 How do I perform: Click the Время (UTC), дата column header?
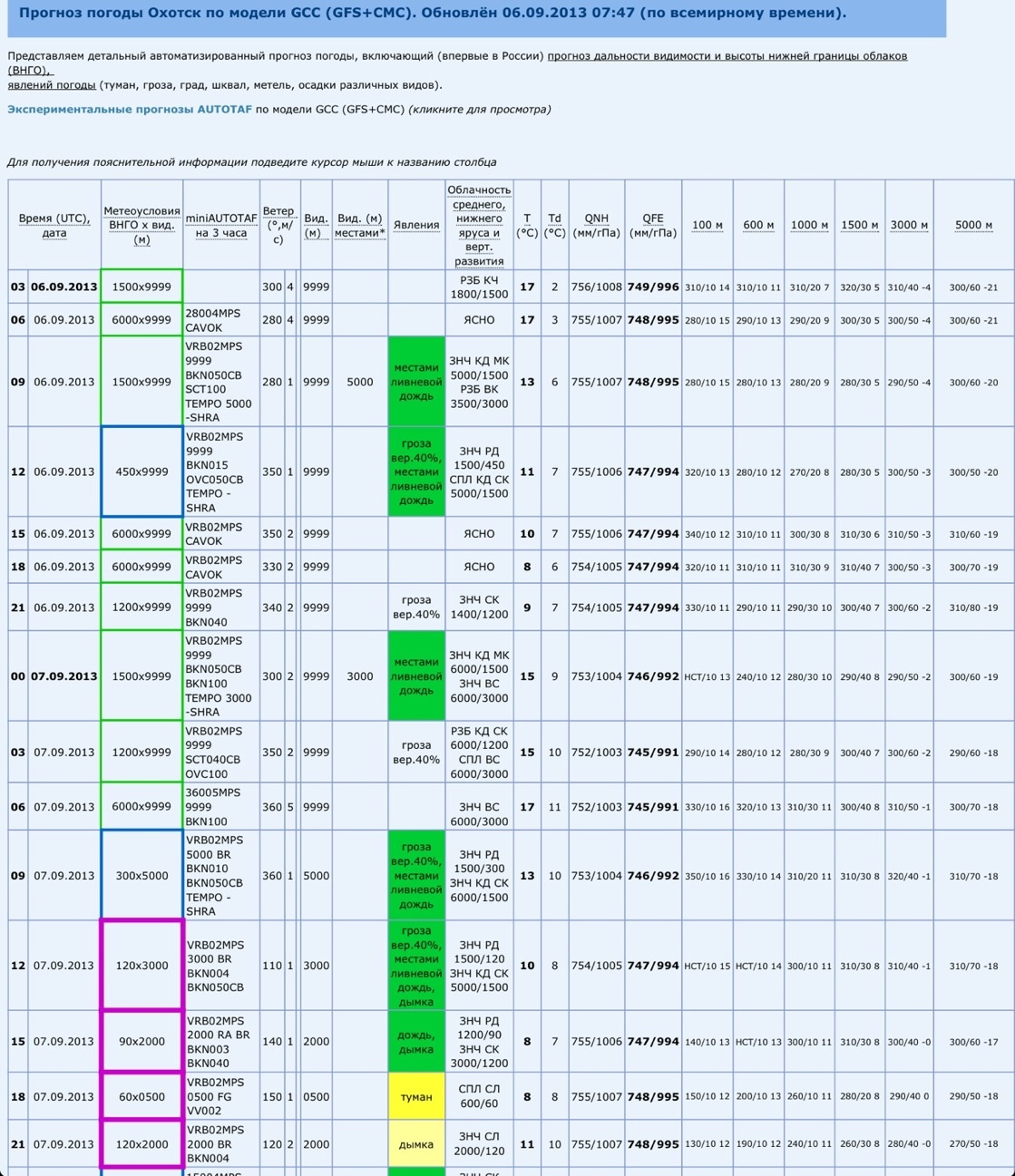54,225
